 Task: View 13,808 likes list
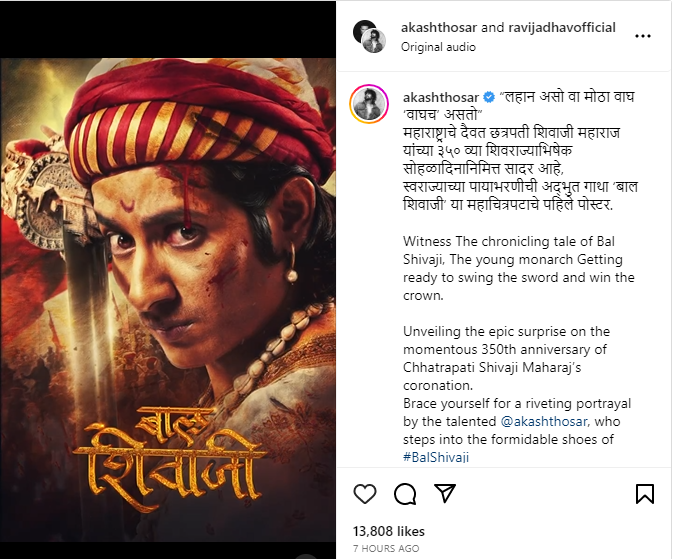(389, 531)
